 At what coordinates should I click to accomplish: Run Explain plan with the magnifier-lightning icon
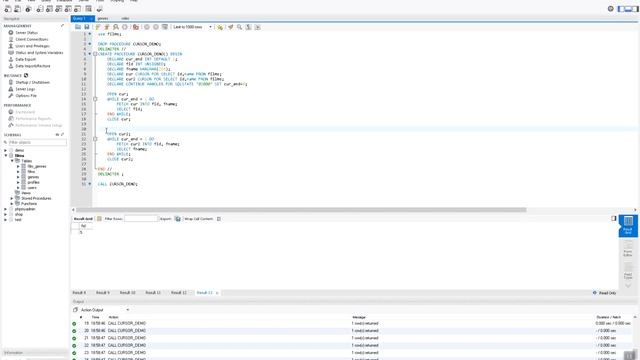[x=116, y=27]
